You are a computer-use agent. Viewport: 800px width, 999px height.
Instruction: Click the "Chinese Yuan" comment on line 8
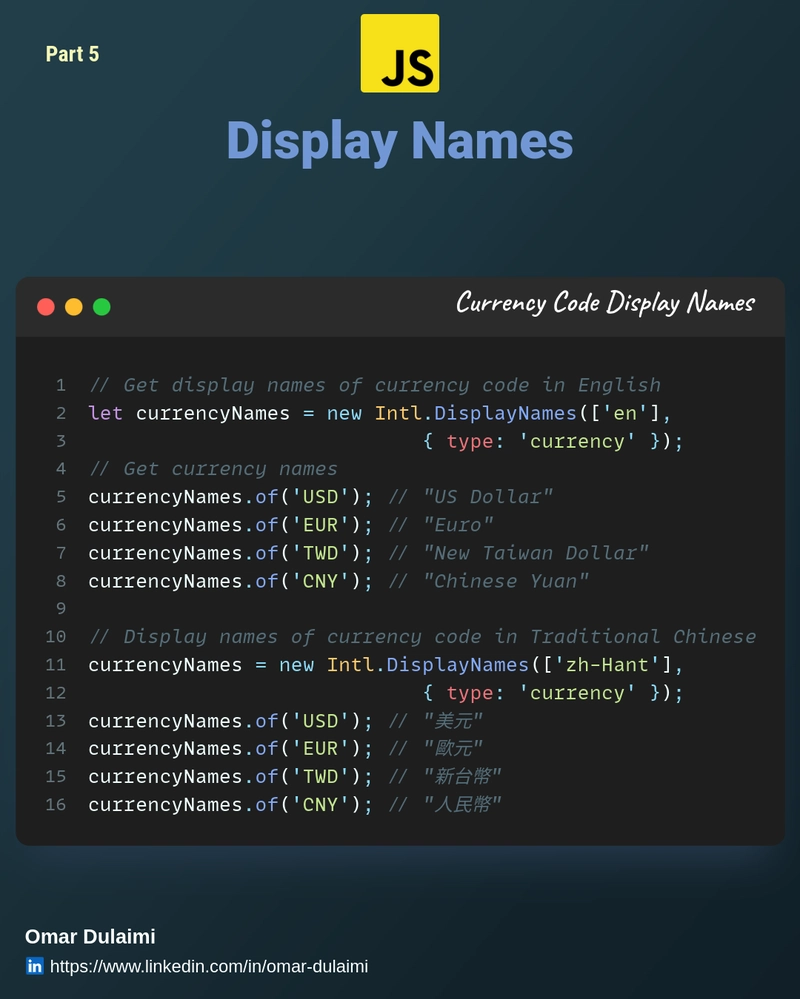coord(505,581)
